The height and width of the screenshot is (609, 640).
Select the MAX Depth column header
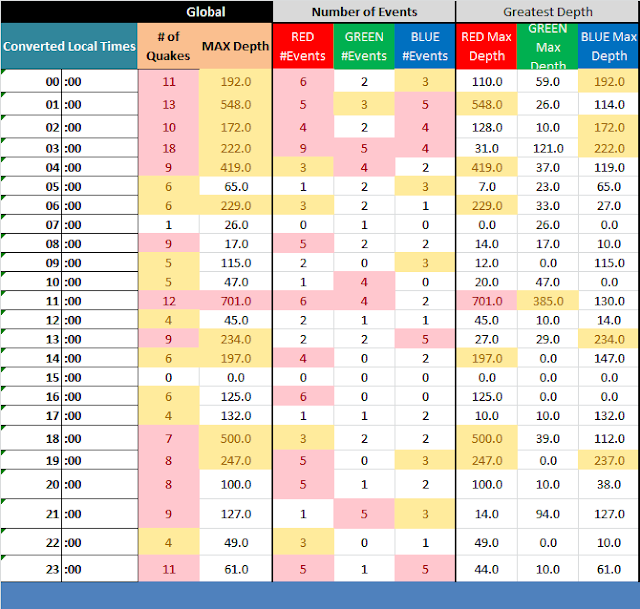click(x=236, y=46)
